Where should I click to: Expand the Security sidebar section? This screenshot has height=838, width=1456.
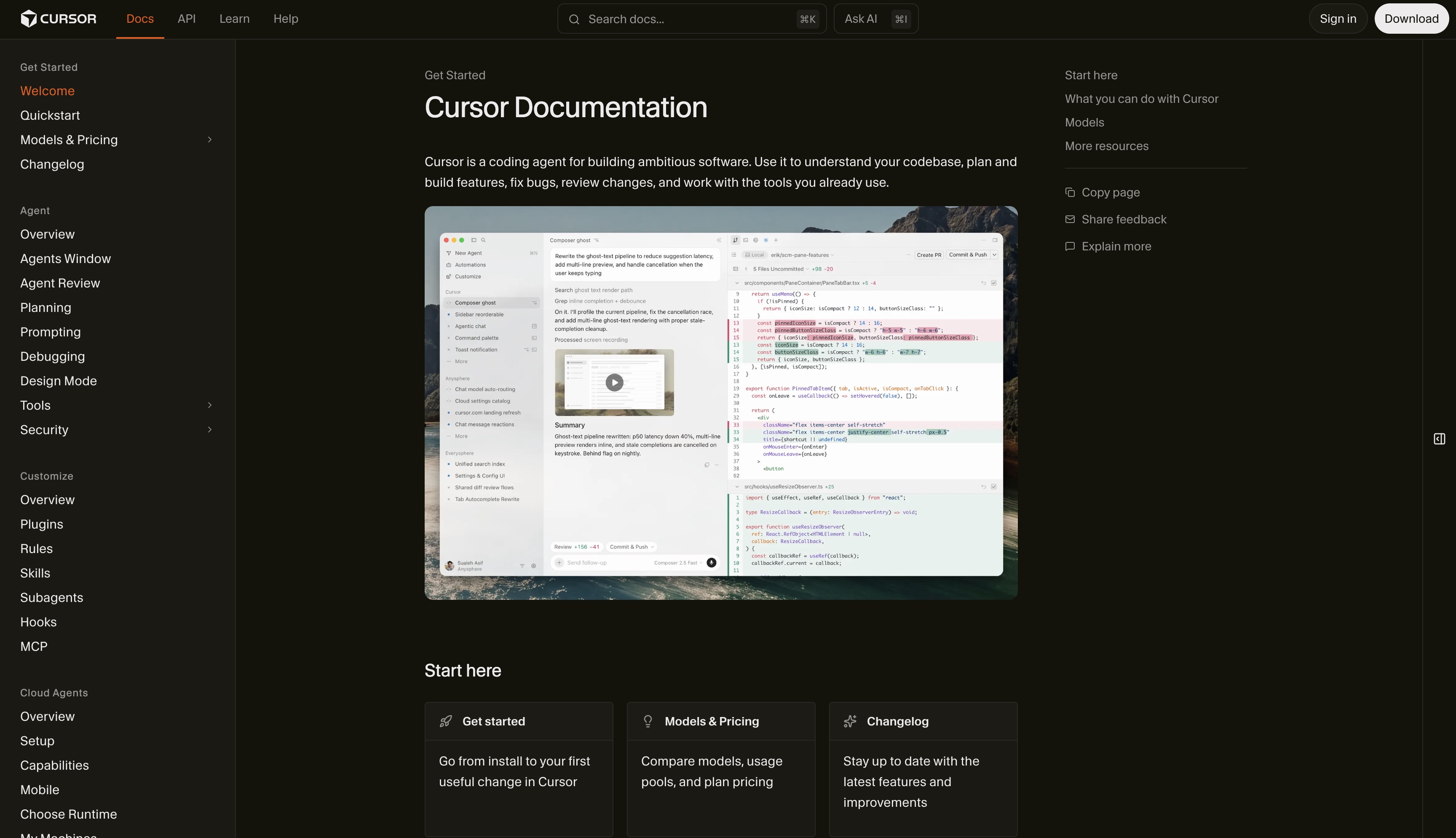(210, 430)
